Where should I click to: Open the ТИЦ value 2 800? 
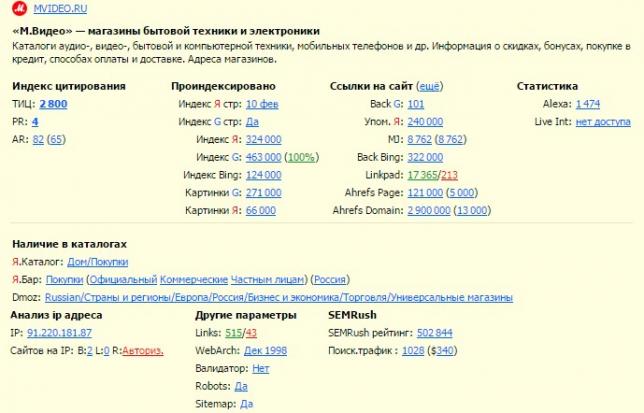click(x=53, y=104)
